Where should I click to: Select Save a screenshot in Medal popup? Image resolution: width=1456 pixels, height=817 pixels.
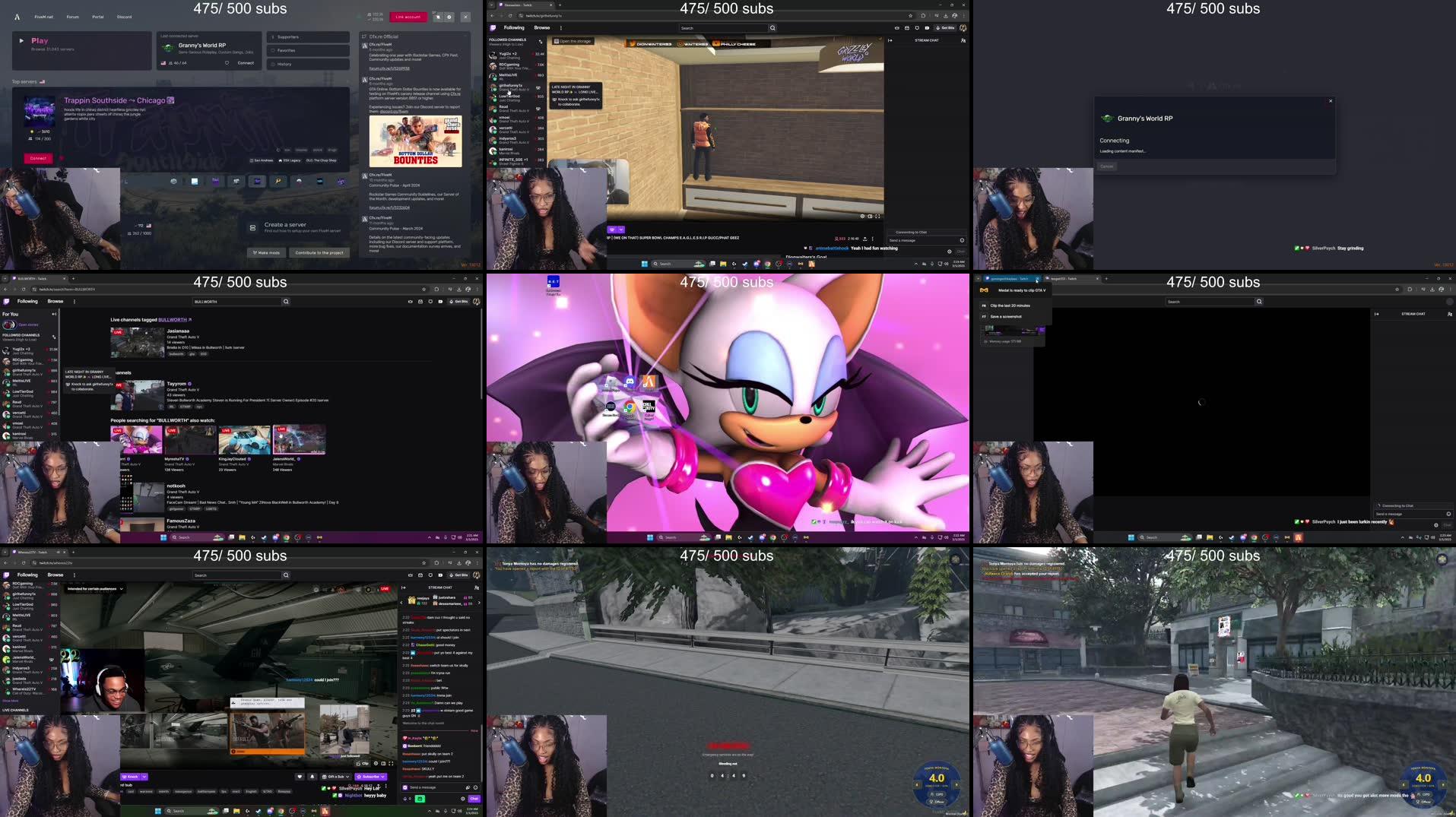click(1006, 317)
